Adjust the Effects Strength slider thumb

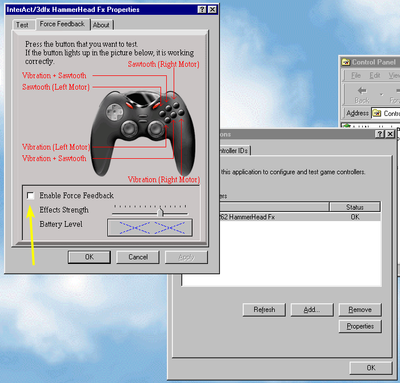tap(161, 212)
